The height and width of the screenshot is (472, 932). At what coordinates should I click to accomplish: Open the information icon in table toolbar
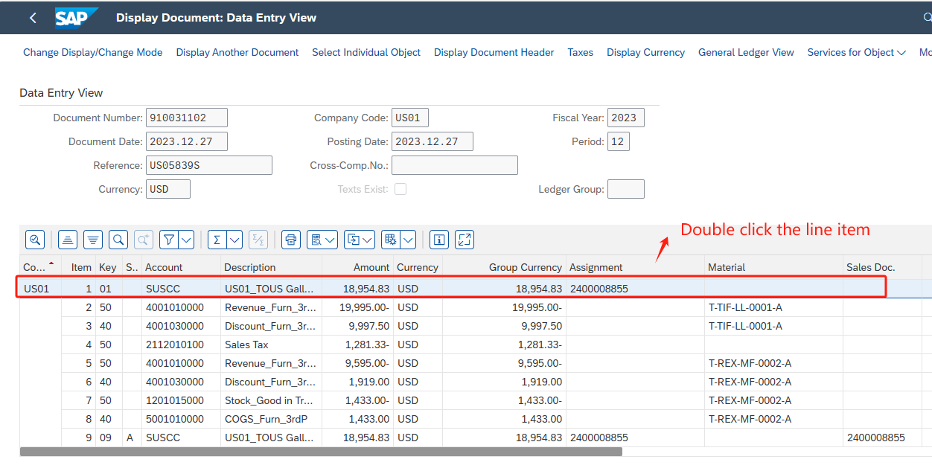[438, 239]
